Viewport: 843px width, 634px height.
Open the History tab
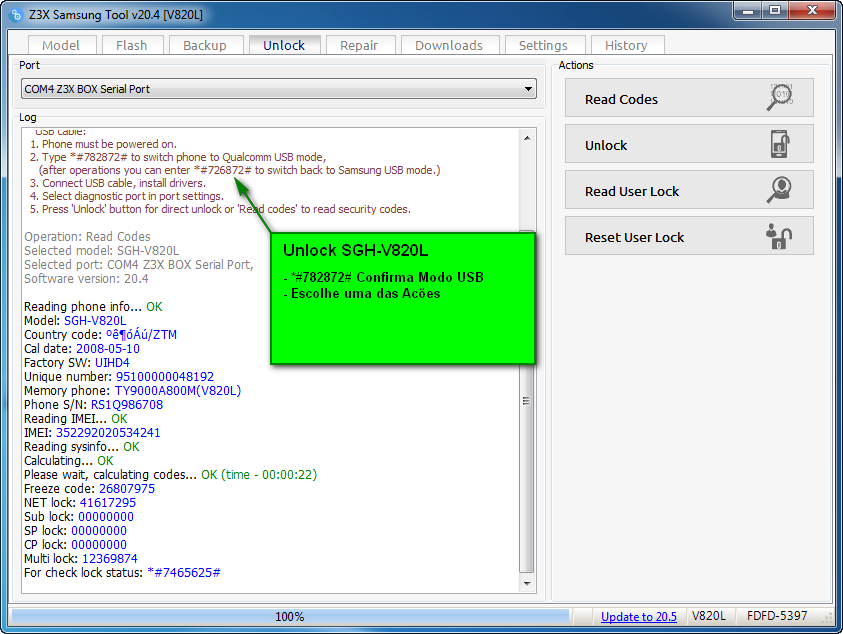tap(626, 45)
